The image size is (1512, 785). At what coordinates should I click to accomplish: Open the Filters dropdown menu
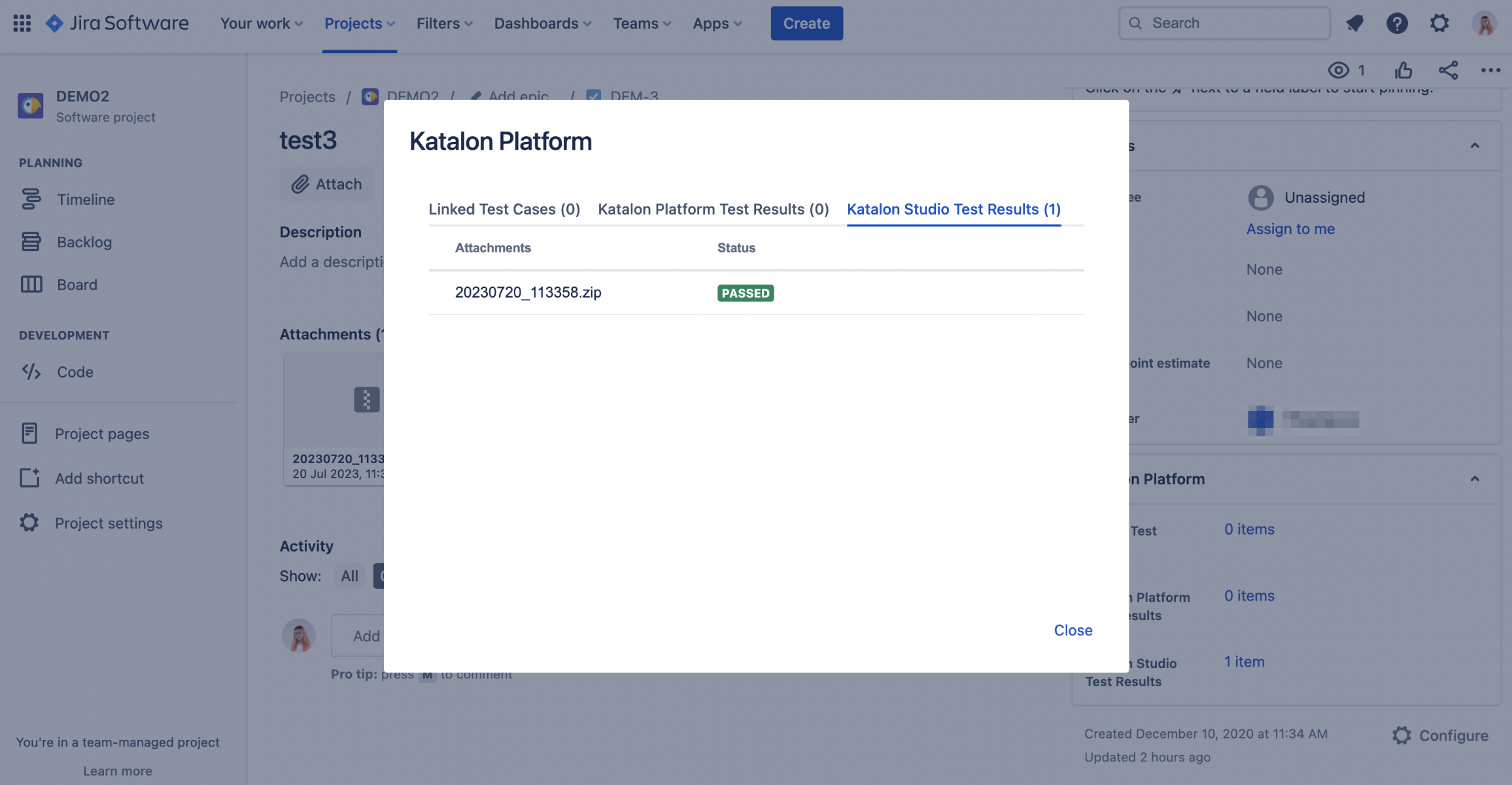pos(444,24)
